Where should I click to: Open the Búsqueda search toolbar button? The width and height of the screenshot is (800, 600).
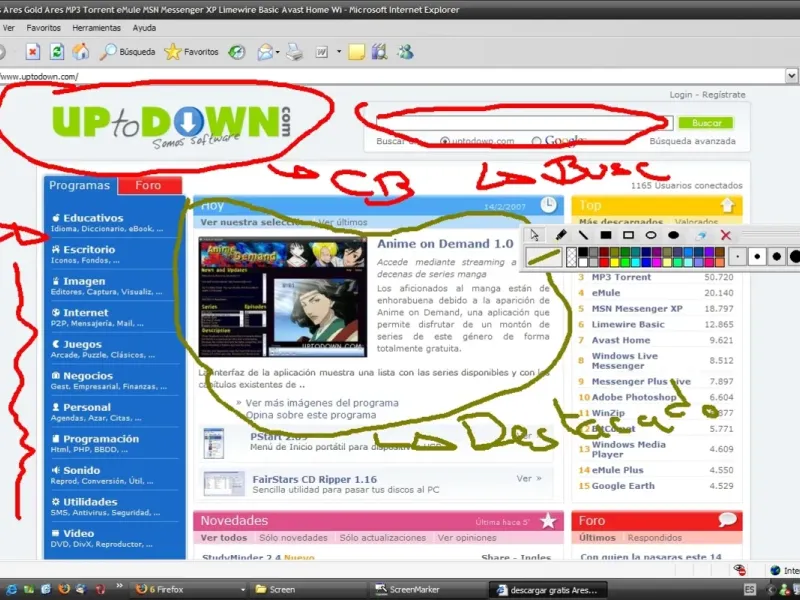128,52
